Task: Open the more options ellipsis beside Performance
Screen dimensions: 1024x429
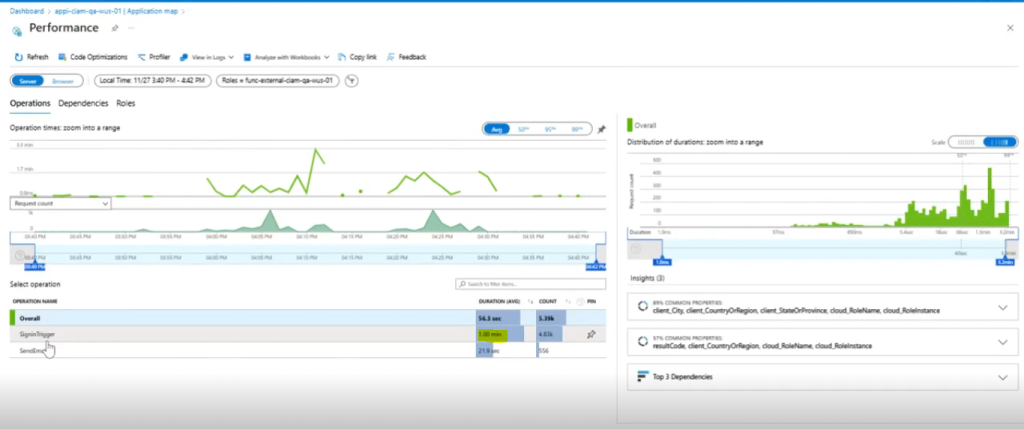Action: [131, 28]
